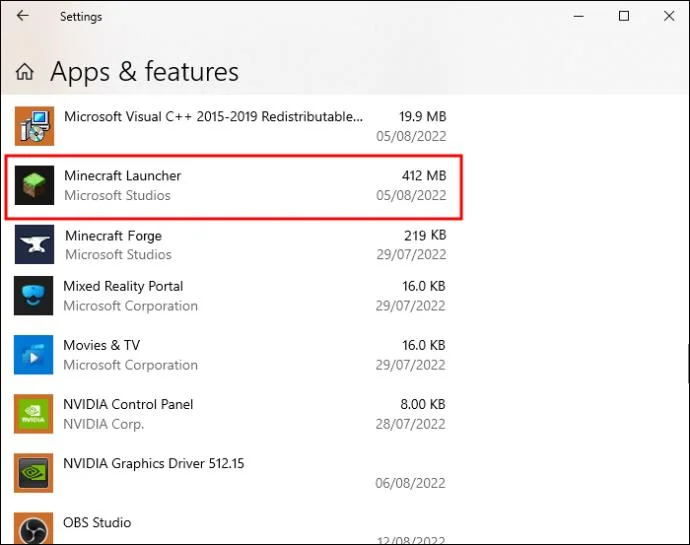
Task: Select the NVIDIA Control Panel entry
Action: click(x=230, y=414)
